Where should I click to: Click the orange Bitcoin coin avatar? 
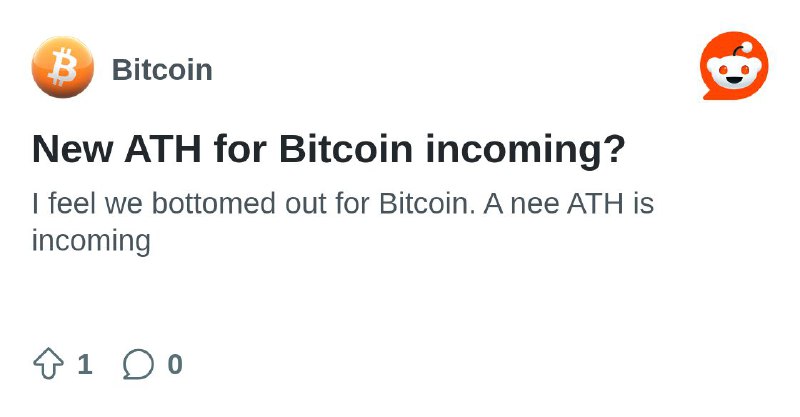63,67
